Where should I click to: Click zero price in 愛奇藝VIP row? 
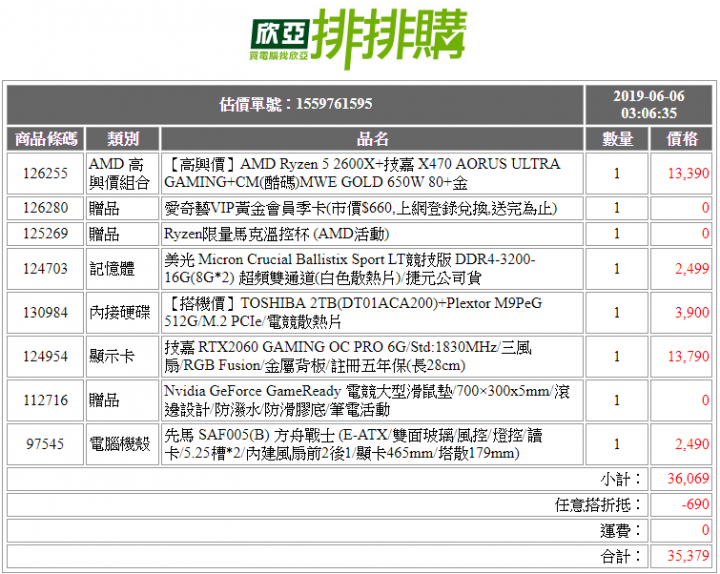pos(705,208)
